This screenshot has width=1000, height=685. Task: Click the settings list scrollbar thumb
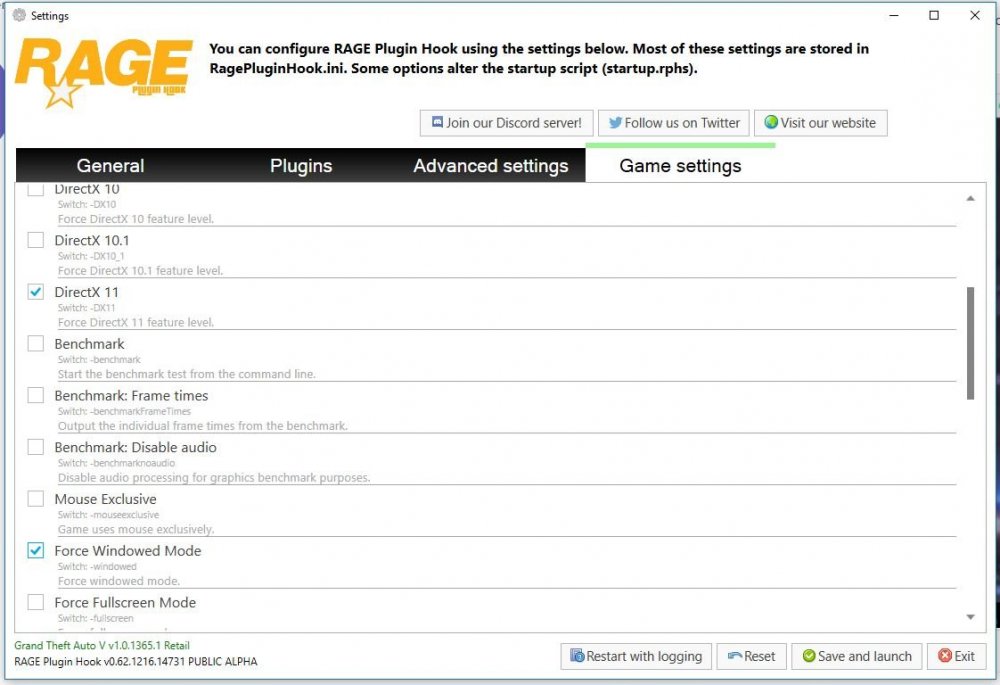(970, 343)
